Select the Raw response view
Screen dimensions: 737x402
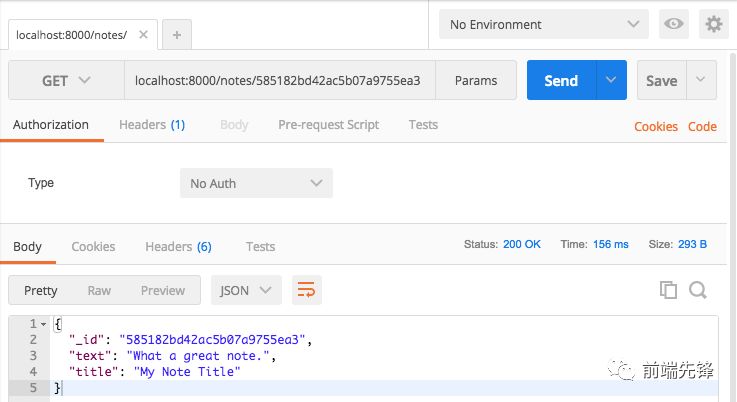tap(99, 290)
